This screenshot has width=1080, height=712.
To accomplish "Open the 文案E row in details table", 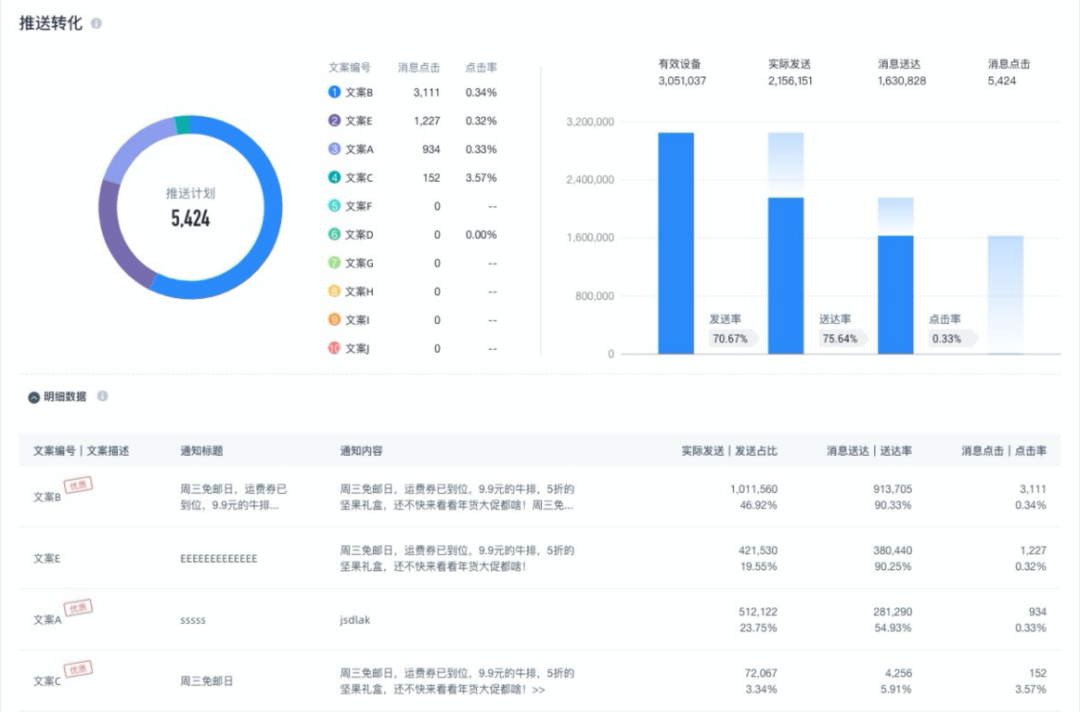I will pos(47,559).
